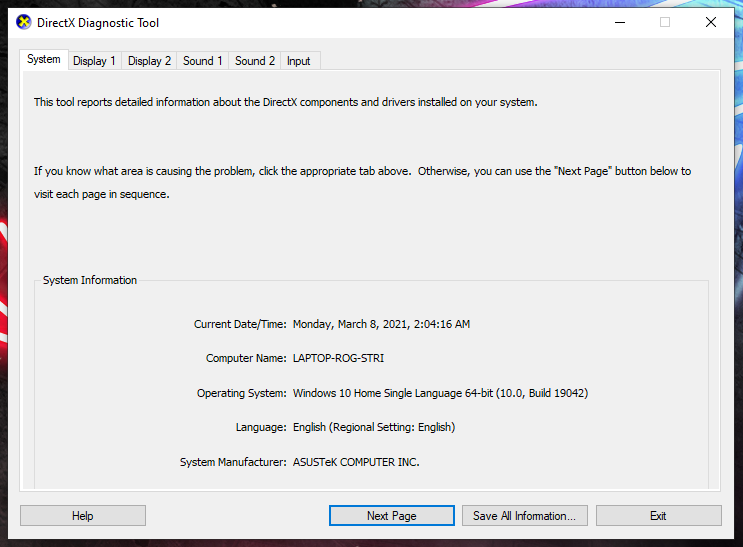
Task: Click Save All Information button
Action: [x=525, y=516]
